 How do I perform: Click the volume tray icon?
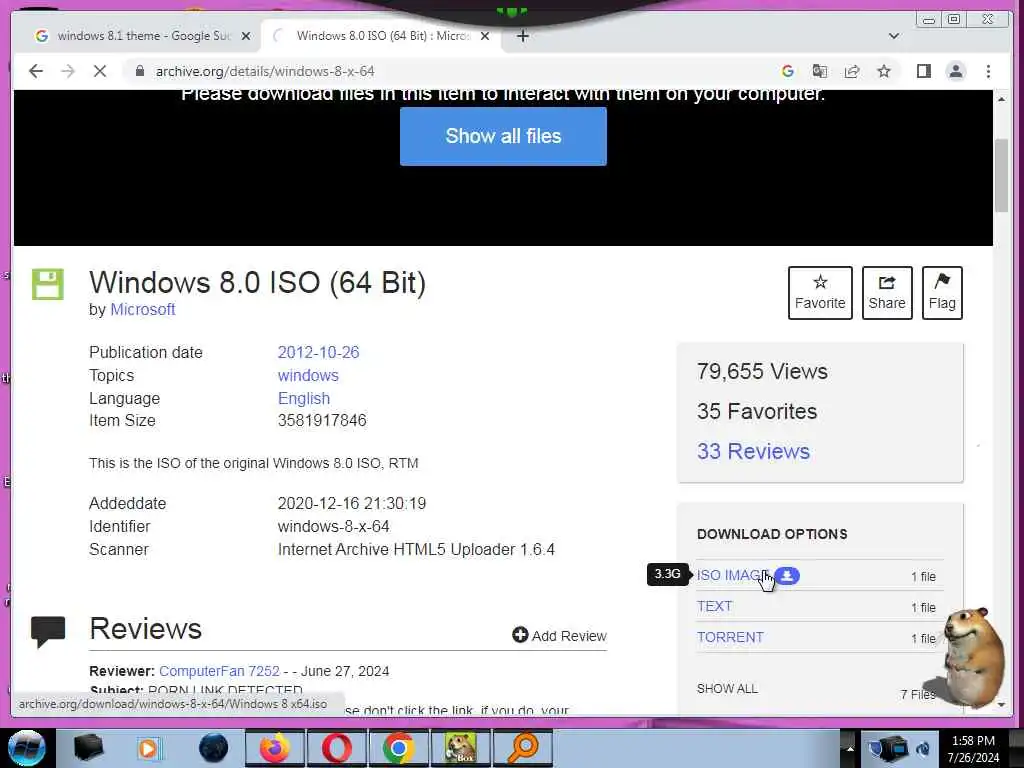click(923, 749)
